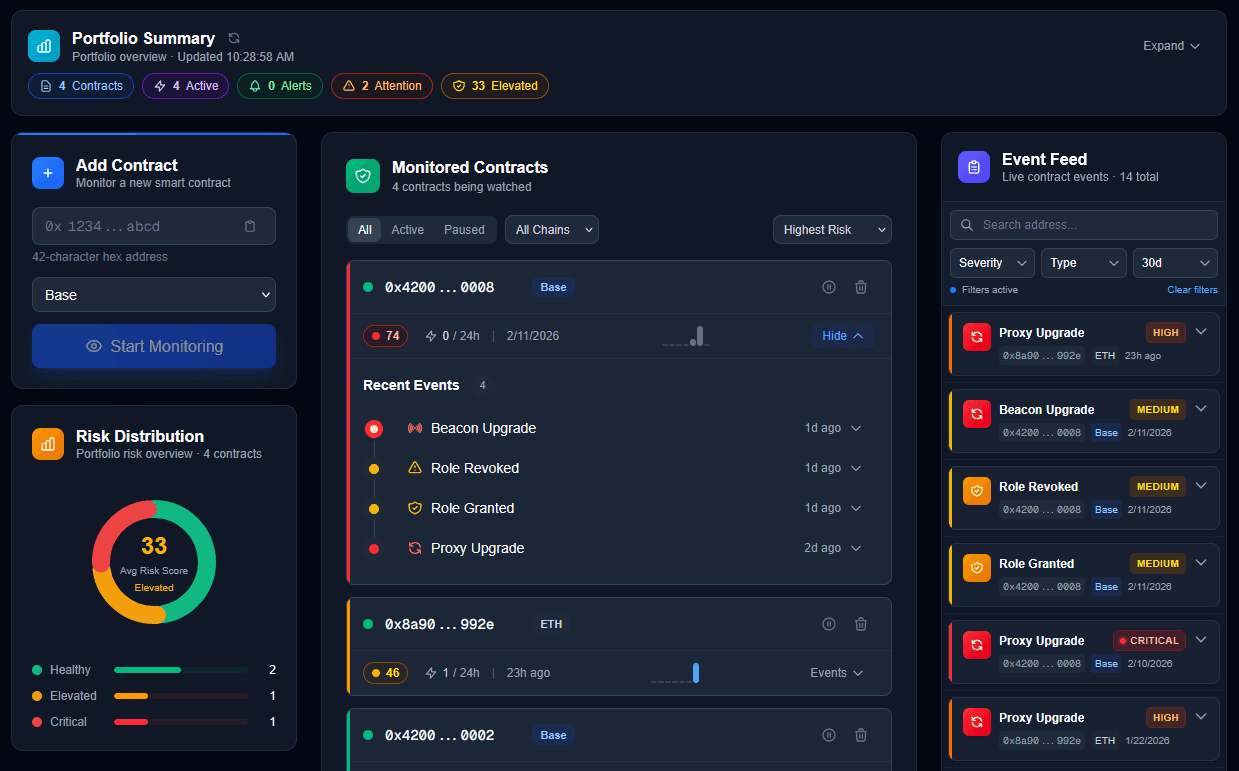Pause monitoring for contract 0x4200...0002
This screenshot has width=1239, height=771.
pyautogui.click(x=828, y=734)
